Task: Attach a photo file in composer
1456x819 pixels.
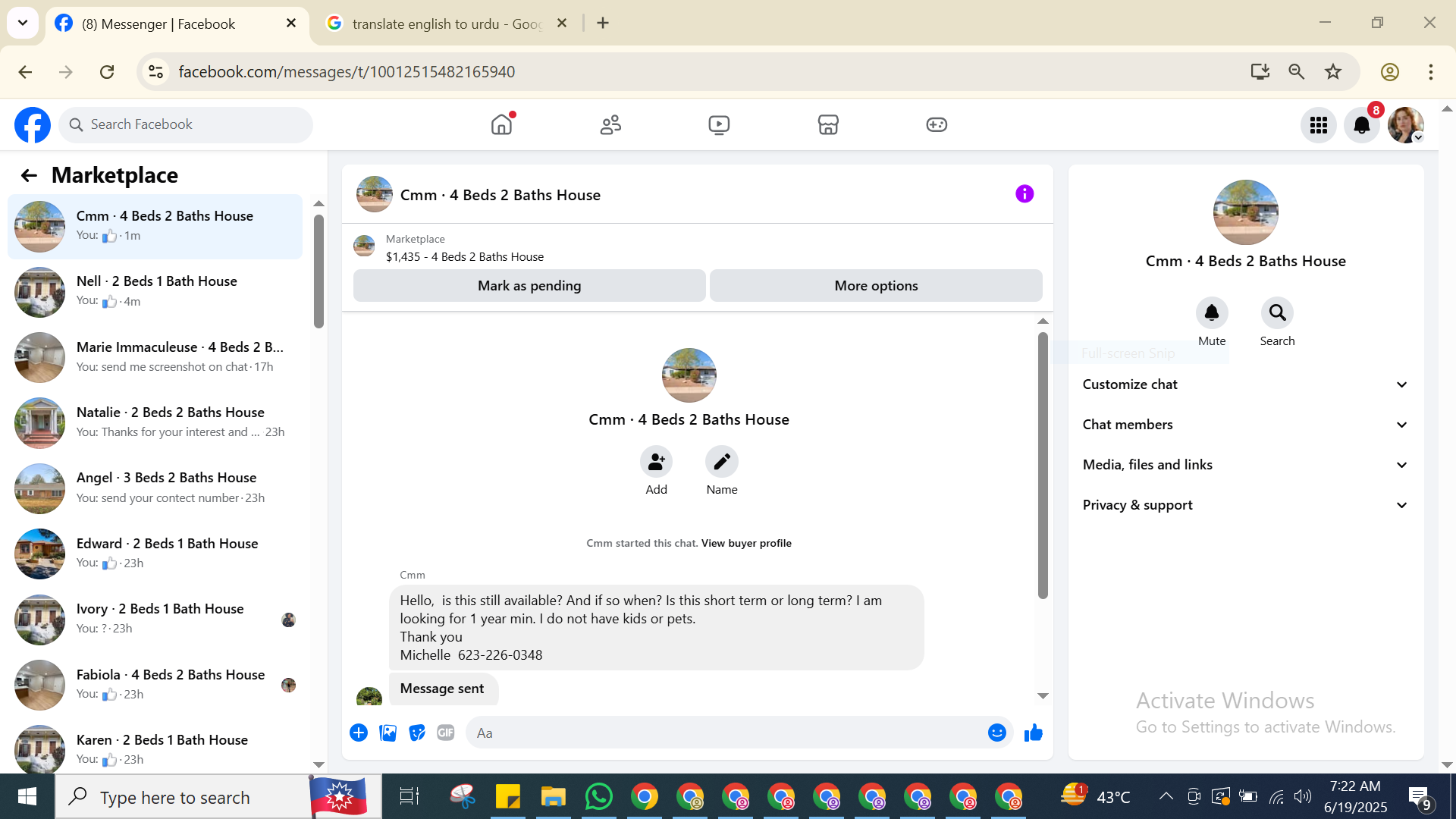Action: point(388,733)
